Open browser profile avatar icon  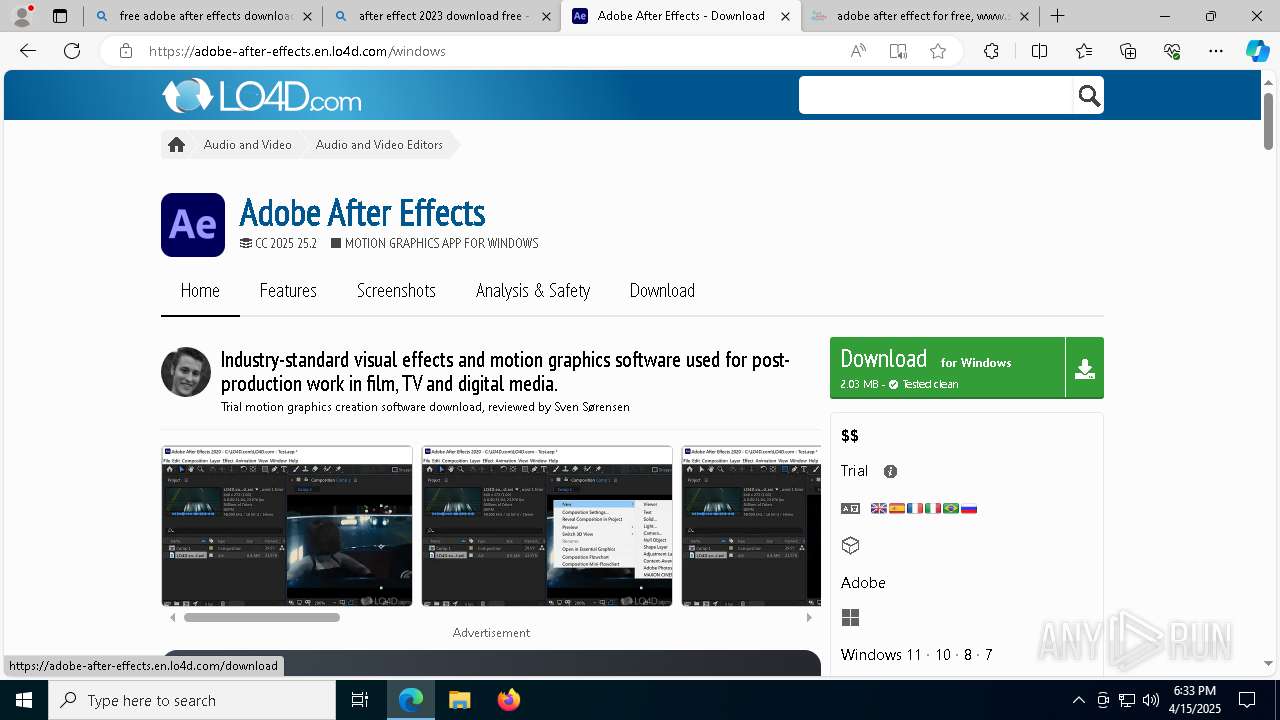(22, 16)
